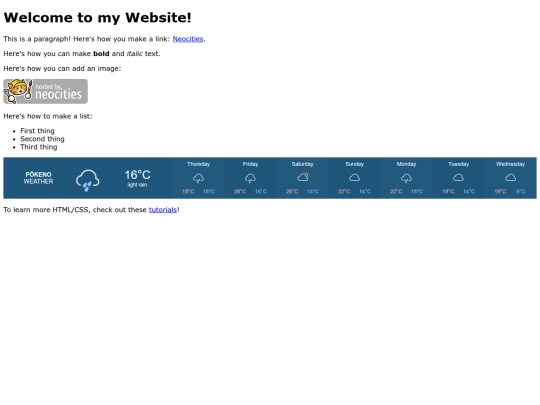Click the 'light rain' condition text
Screen dimensions: 540x405
[137, 185]
